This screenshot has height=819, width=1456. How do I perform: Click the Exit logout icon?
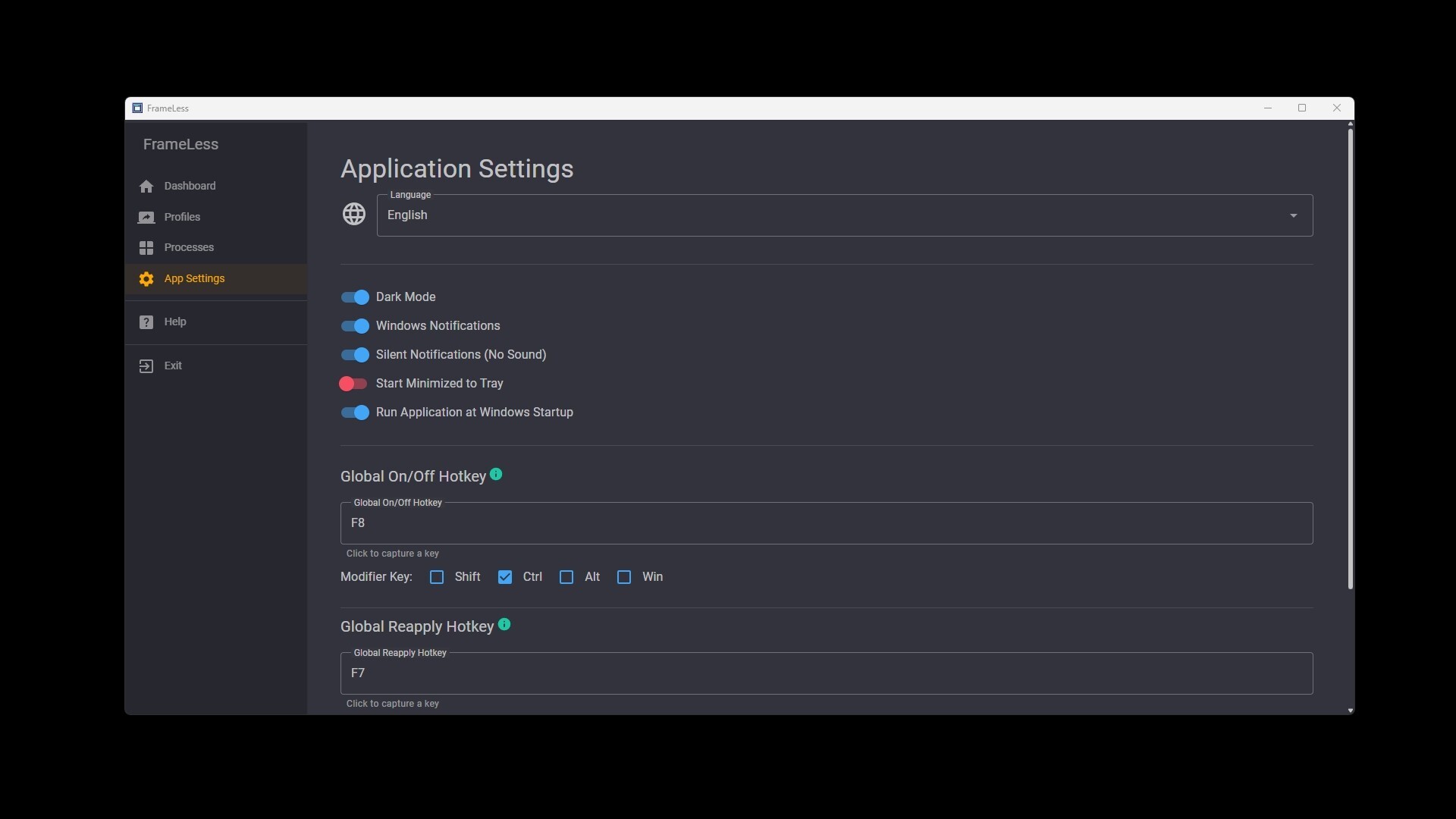pos(146,366)
